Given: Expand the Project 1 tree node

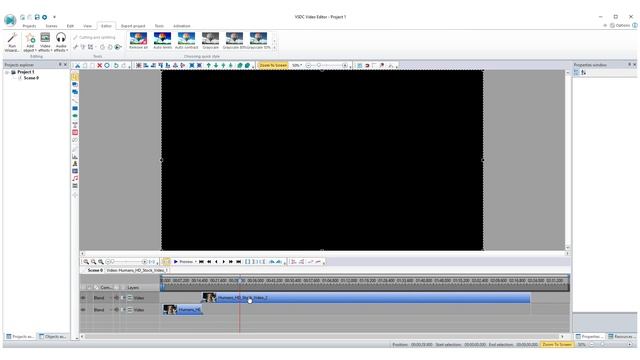Looking at the screenshot, I should pos(7,72).
